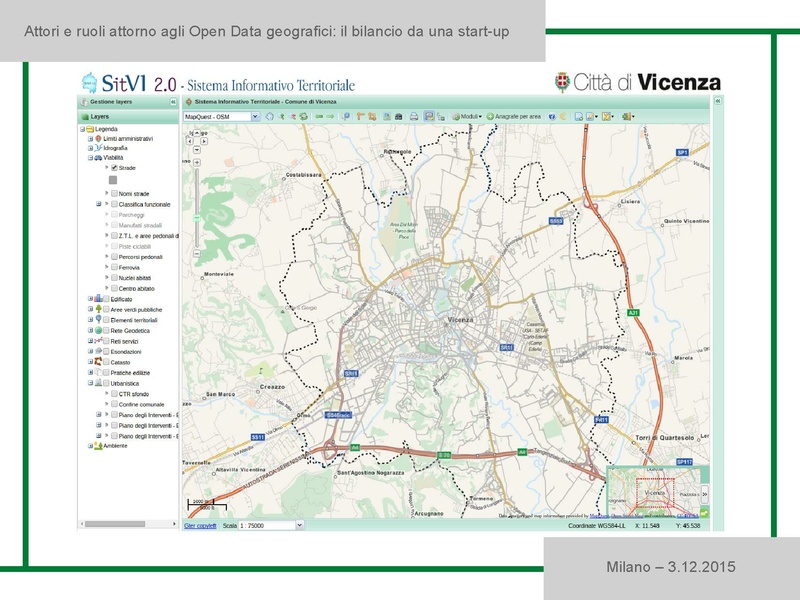Select the Layers tab in the sidebar
800x600 pixels.
tap(100, 116)
